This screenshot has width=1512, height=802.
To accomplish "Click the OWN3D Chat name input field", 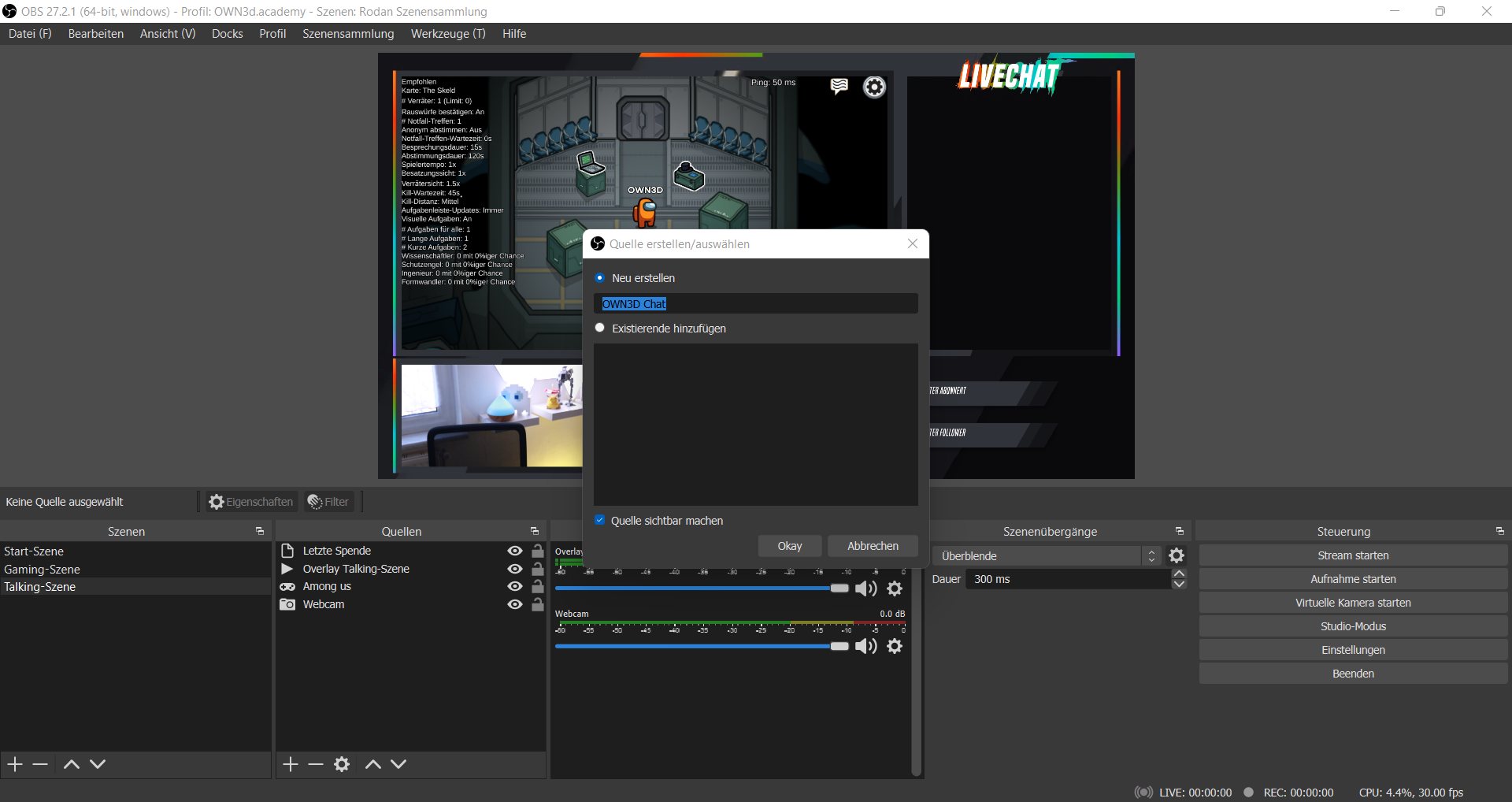I will [x=755, y=303].
